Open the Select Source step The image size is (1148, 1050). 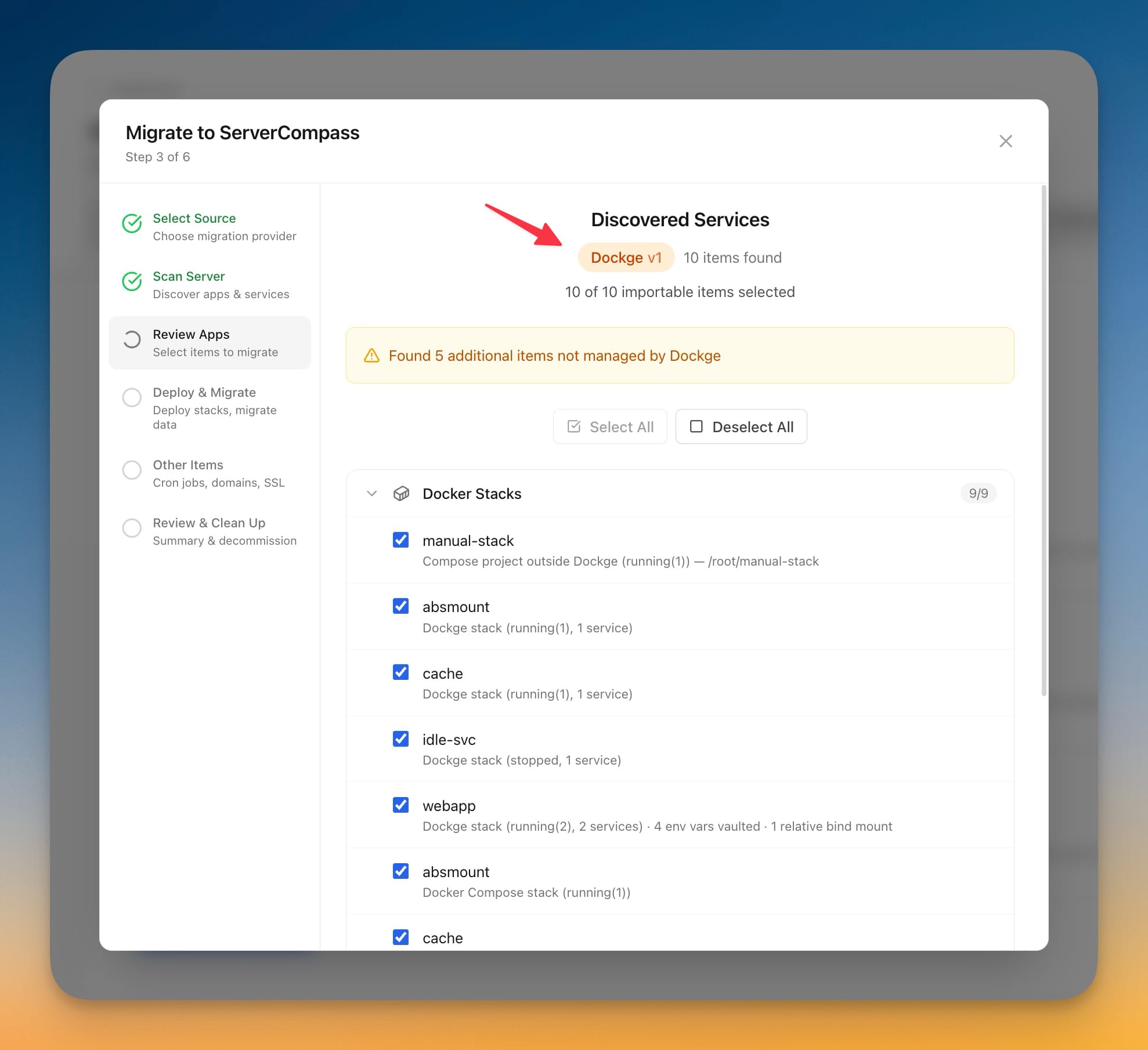[210, 227]
